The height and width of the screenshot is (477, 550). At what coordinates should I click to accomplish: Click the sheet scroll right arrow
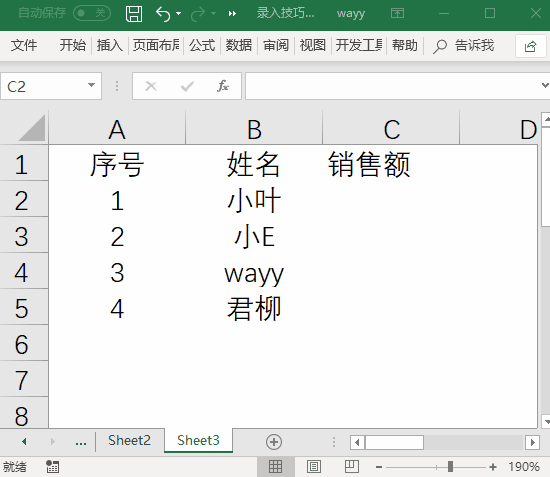(53, 441)
